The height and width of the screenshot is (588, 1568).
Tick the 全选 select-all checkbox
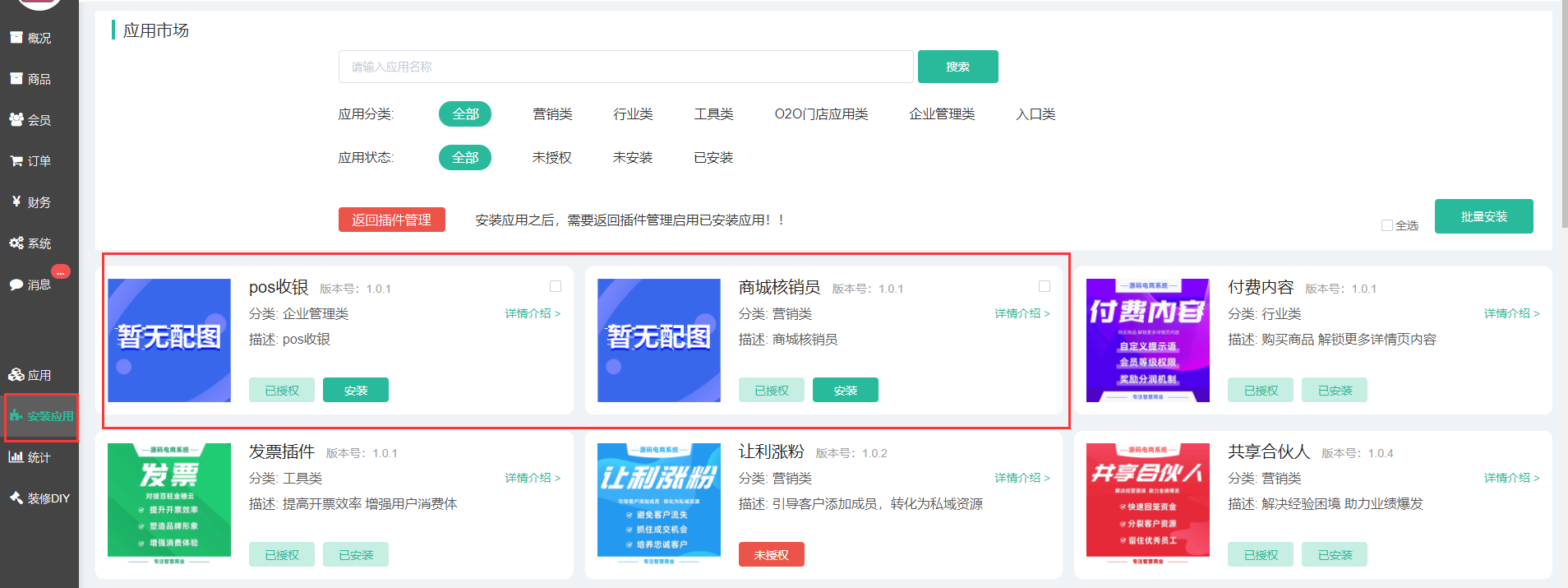tap(1387, 225)
